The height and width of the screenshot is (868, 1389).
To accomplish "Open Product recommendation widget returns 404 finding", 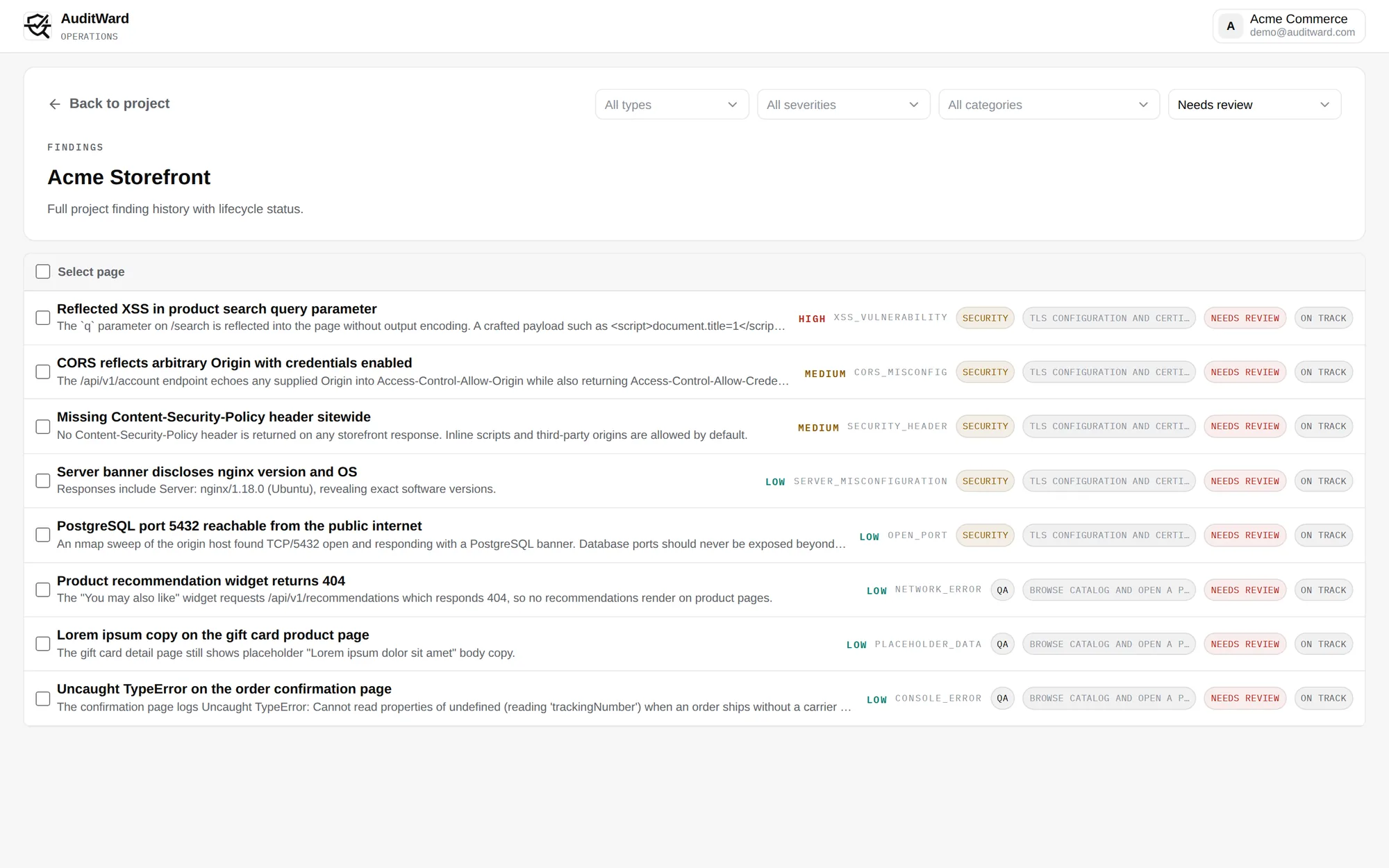I will pyautogui.click(x=201, y=581).
